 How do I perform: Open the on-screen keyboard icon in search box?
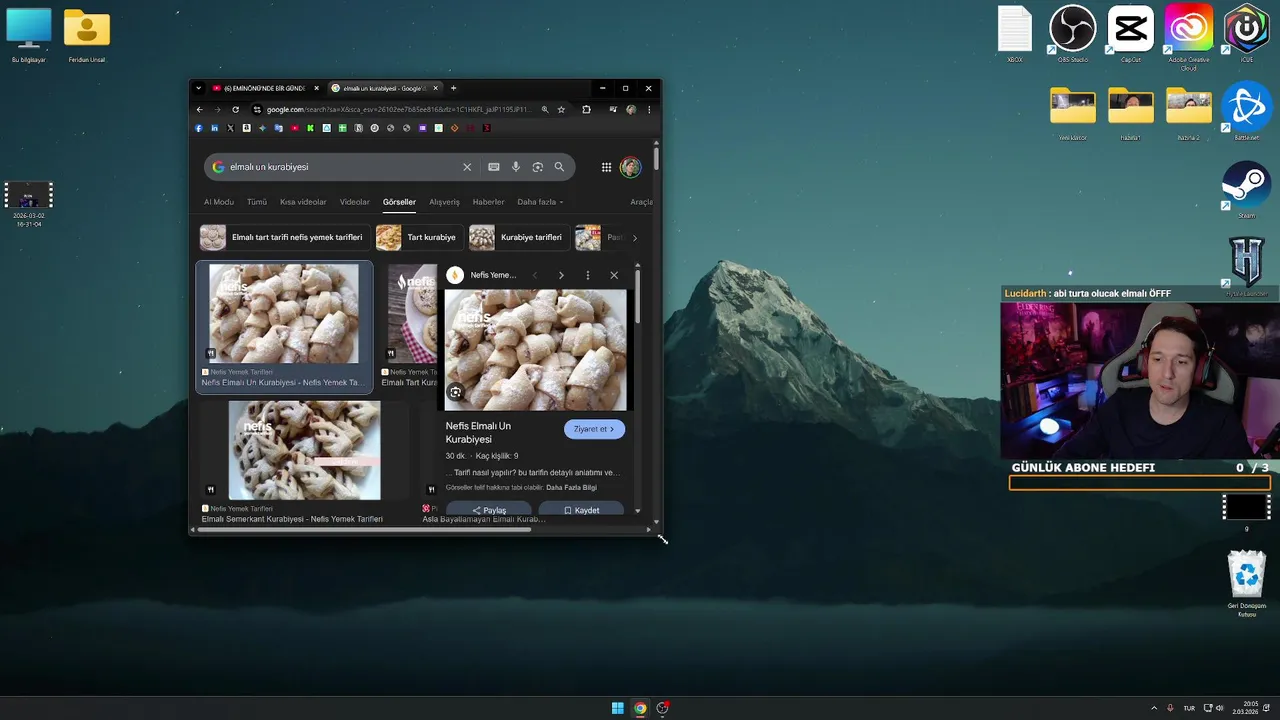click(x=493, y=167)
